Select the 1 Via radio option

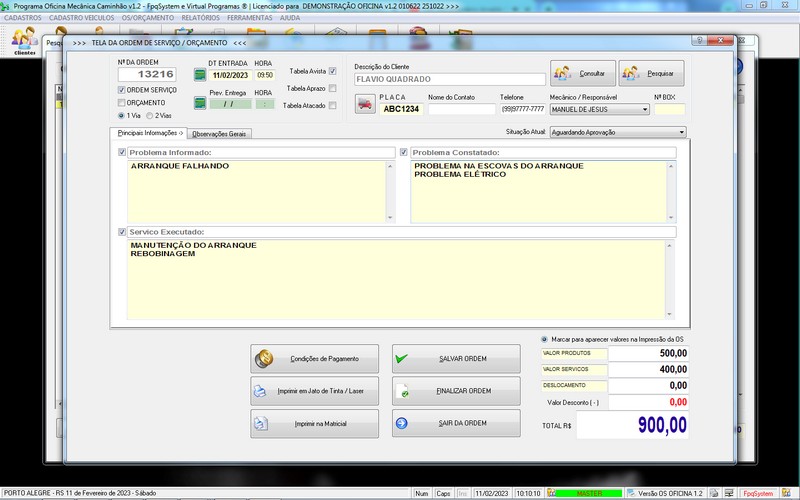coord(121,115)
